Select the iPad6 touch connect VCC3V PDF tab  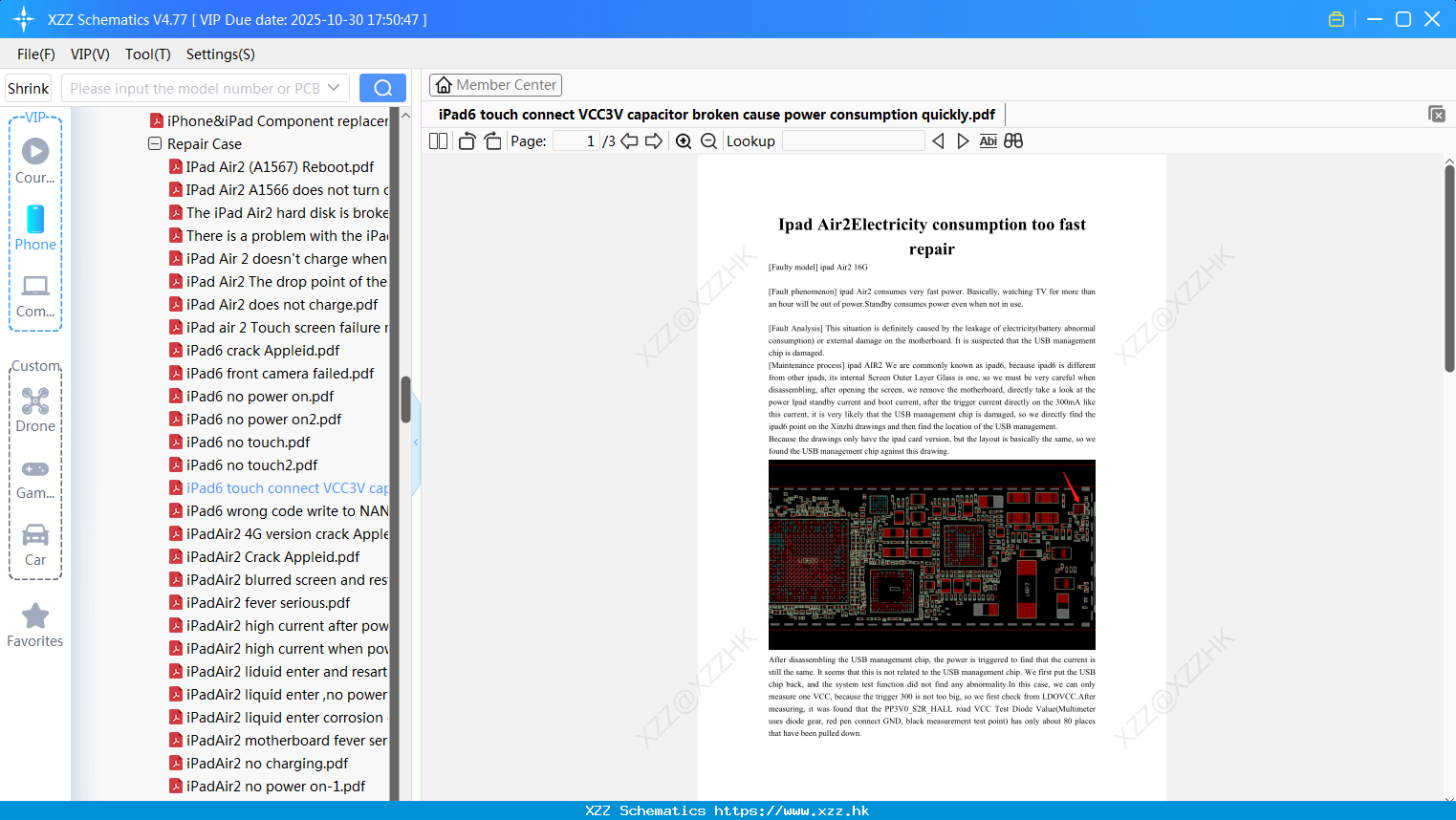pos(717,115)
